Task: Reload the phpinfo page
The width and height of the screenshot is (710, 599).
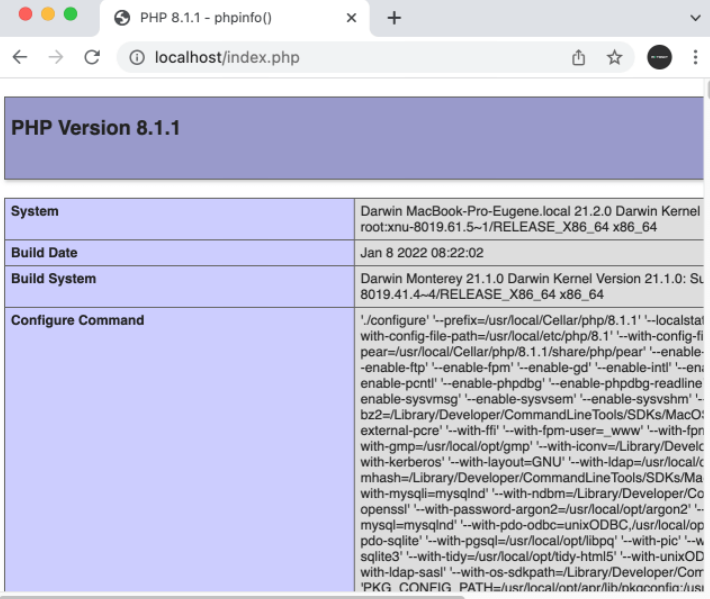Action: tap(92, 58)
